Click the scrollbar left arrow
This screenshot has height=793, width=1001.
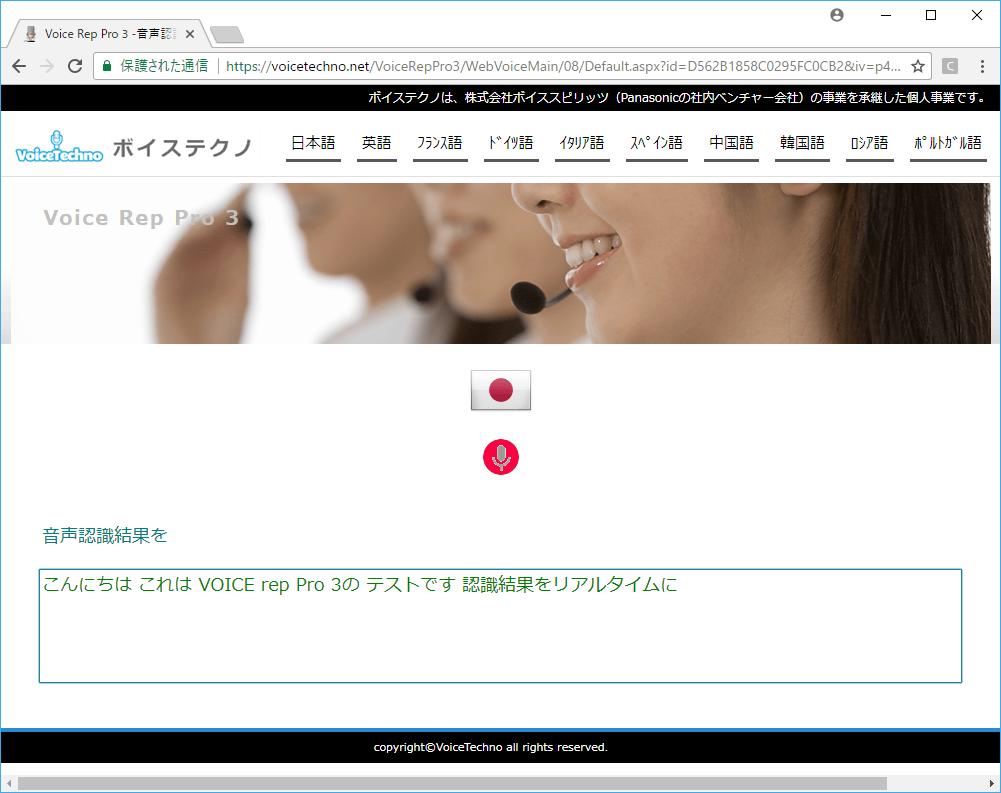point(9,783)
